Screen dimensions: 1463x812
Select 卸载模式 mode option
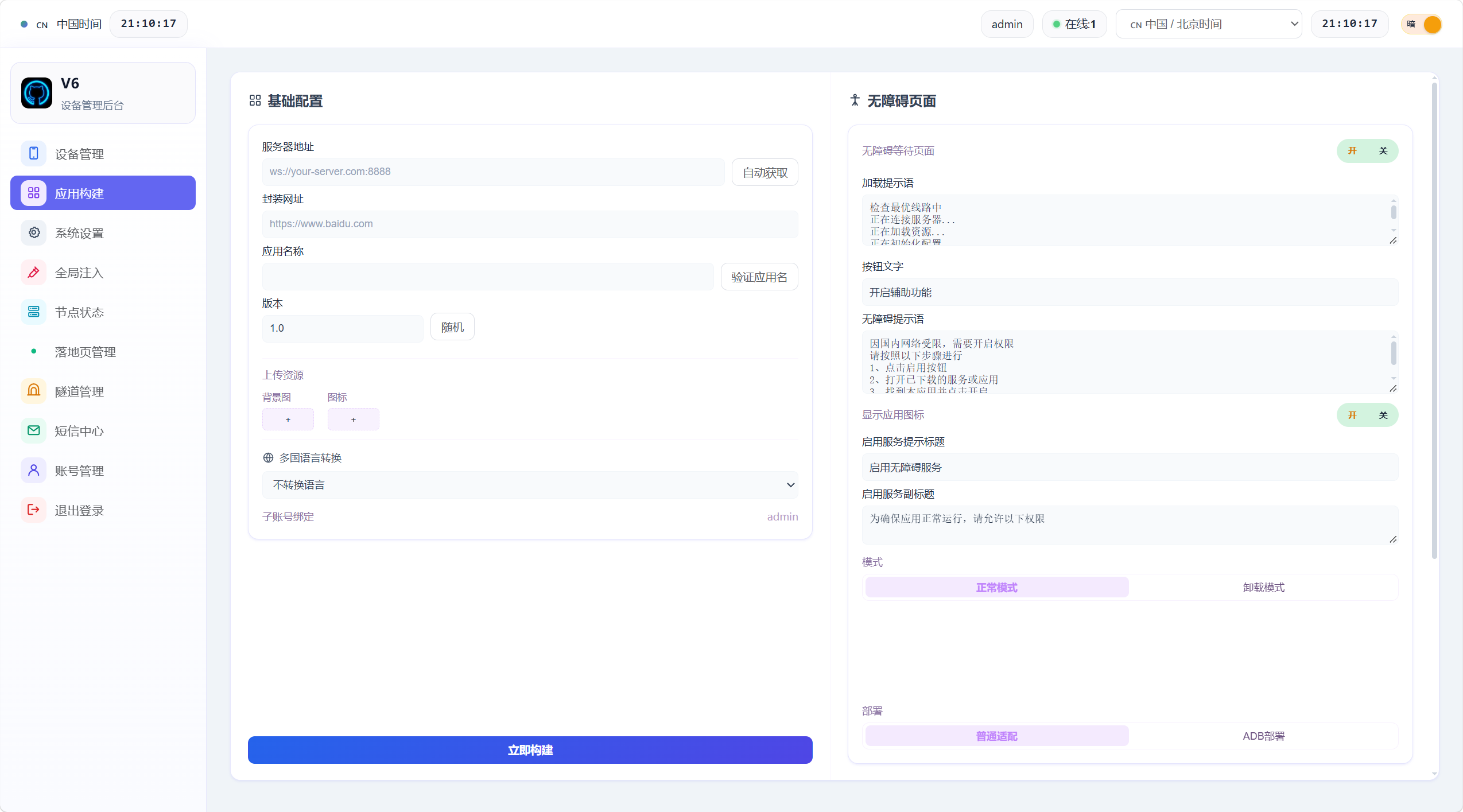coord(1263,588)
